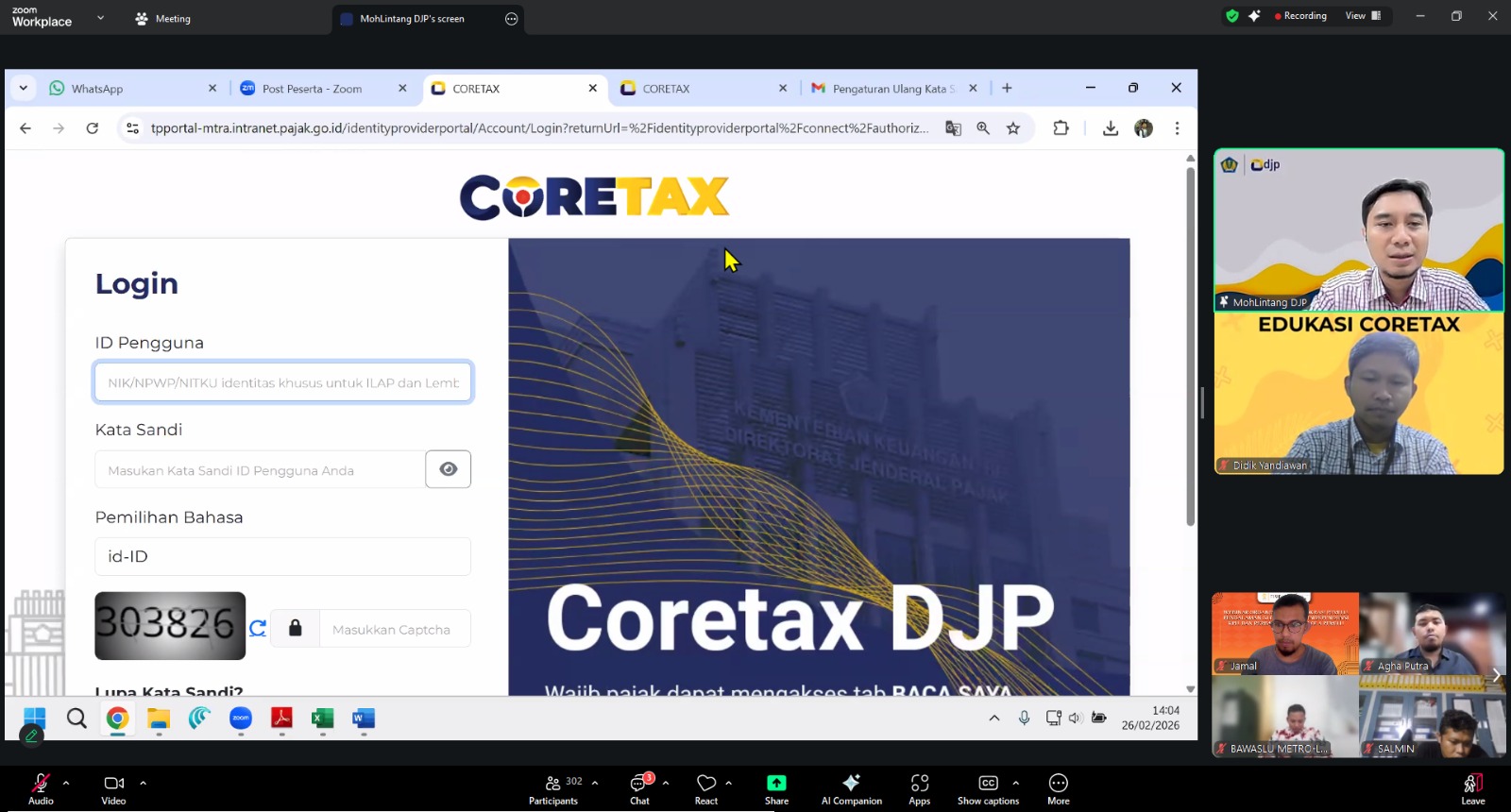This screenshot has width=1511, height=812.
Task: Open the Apps icon in Zoom toolbar
Action: (x=919, y=787)
